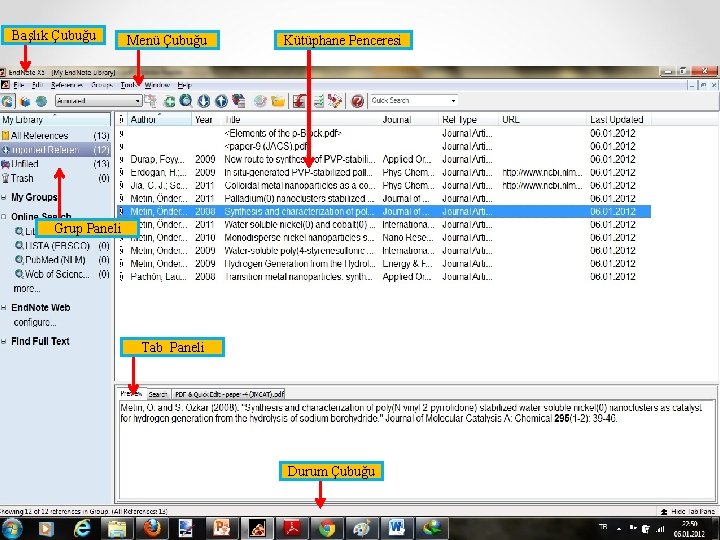
Task: Collapse the My Groups section
Action: pos(4,197)
